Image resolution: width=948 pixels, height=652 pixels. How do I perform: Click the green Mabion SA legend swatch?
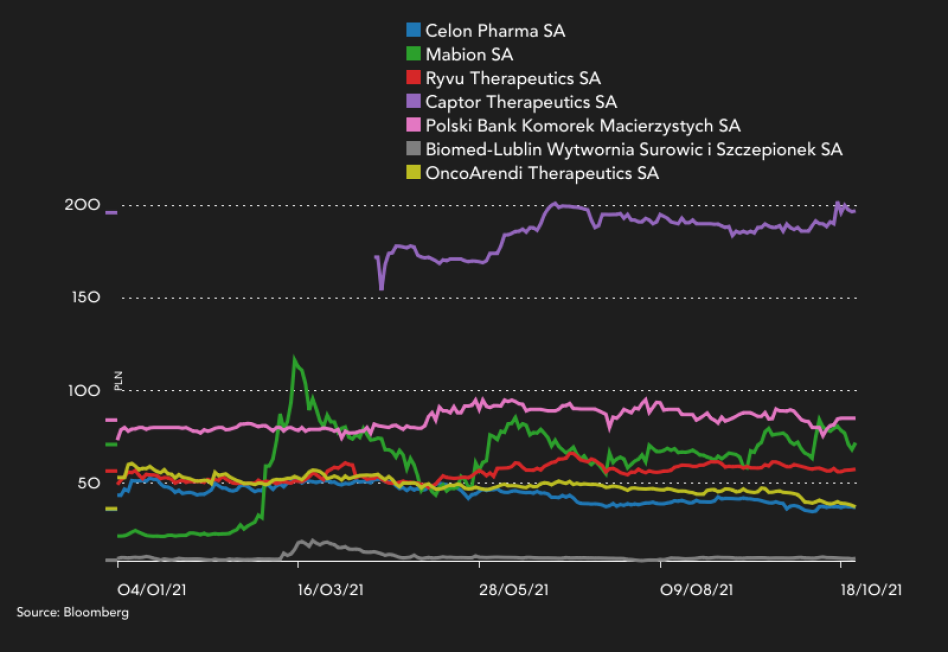pos(414,54)
